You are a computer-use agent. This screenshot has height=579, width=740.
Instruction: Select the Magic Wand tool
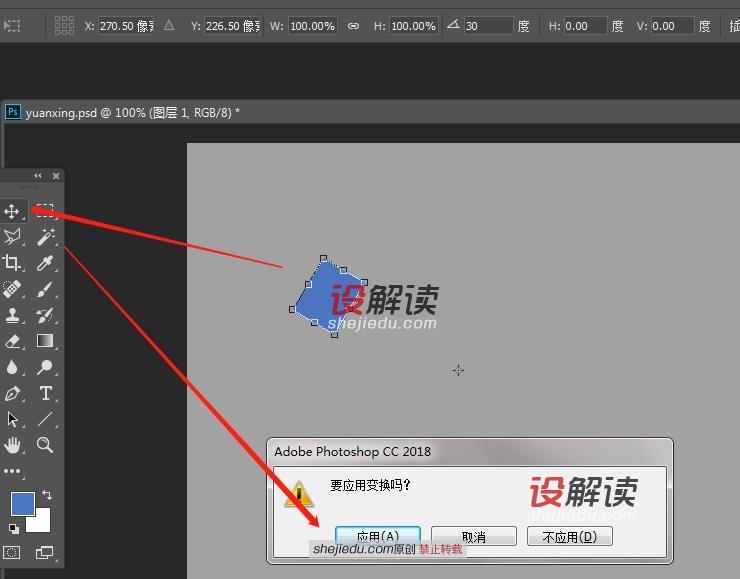coord(45,236)
